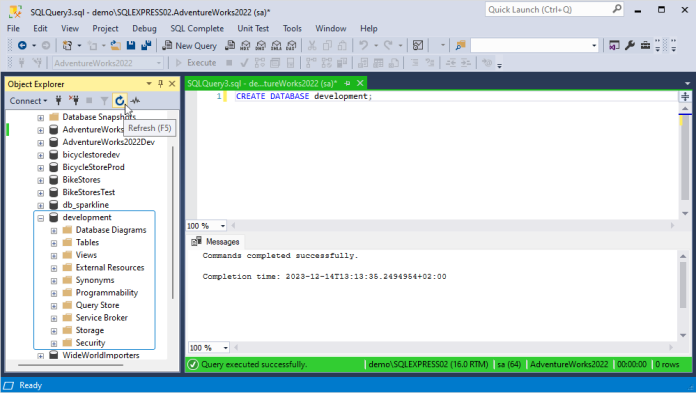Open the Connect button in Object Explorer

[28, 101]
